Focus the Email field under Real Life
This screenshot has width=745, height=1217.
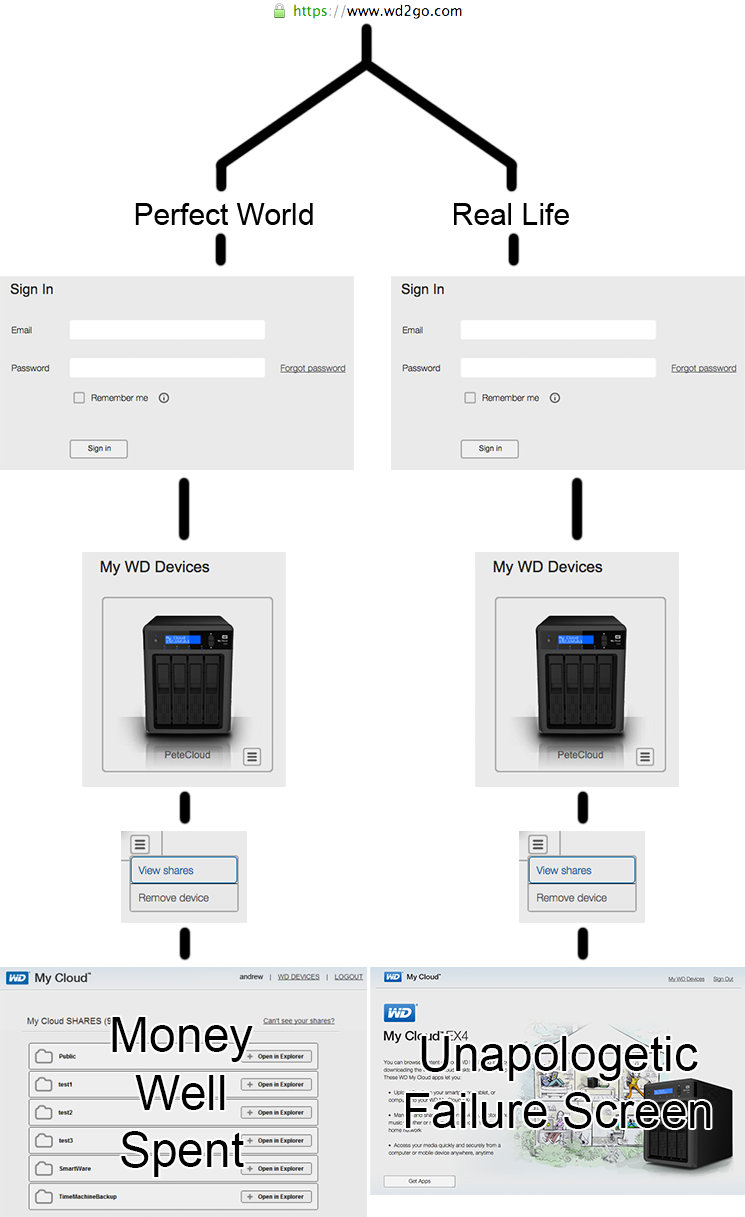[x=558, y=330]
